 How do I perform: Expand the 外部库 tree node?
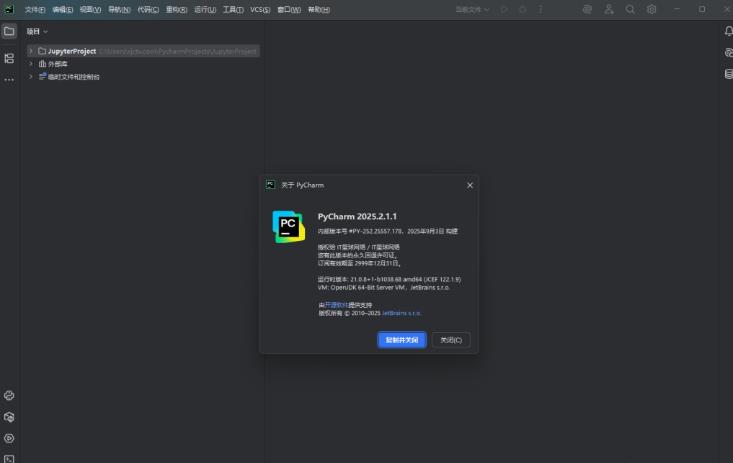(x=31, y=64)
